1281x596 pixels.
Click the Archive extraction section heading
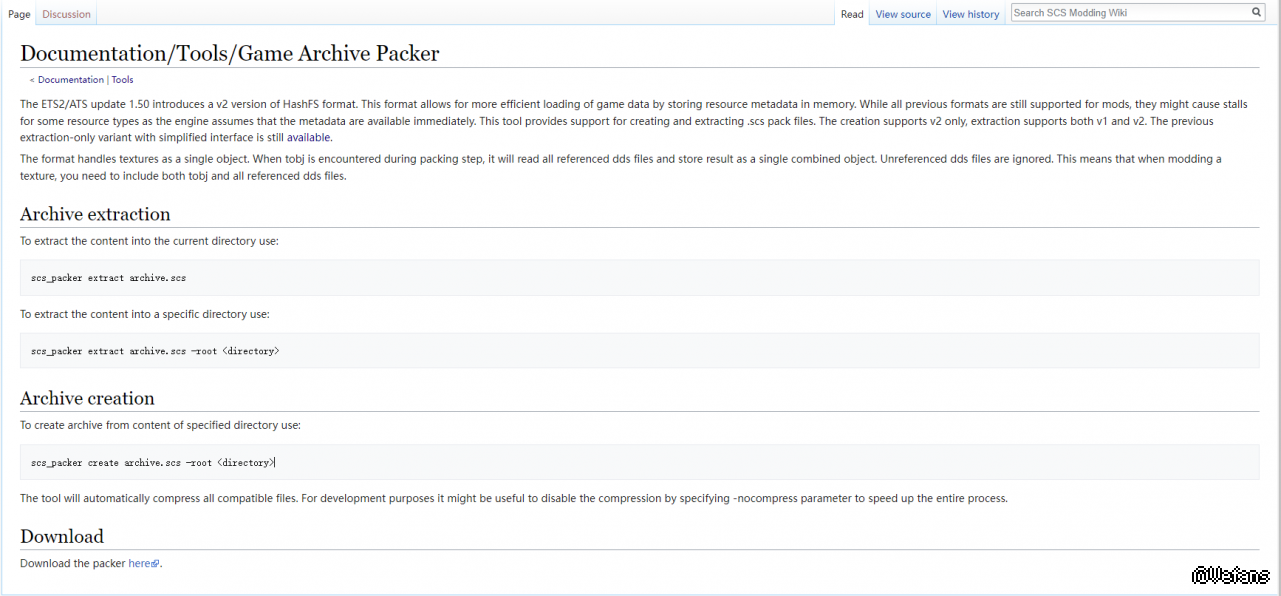[x=95, y=214]
